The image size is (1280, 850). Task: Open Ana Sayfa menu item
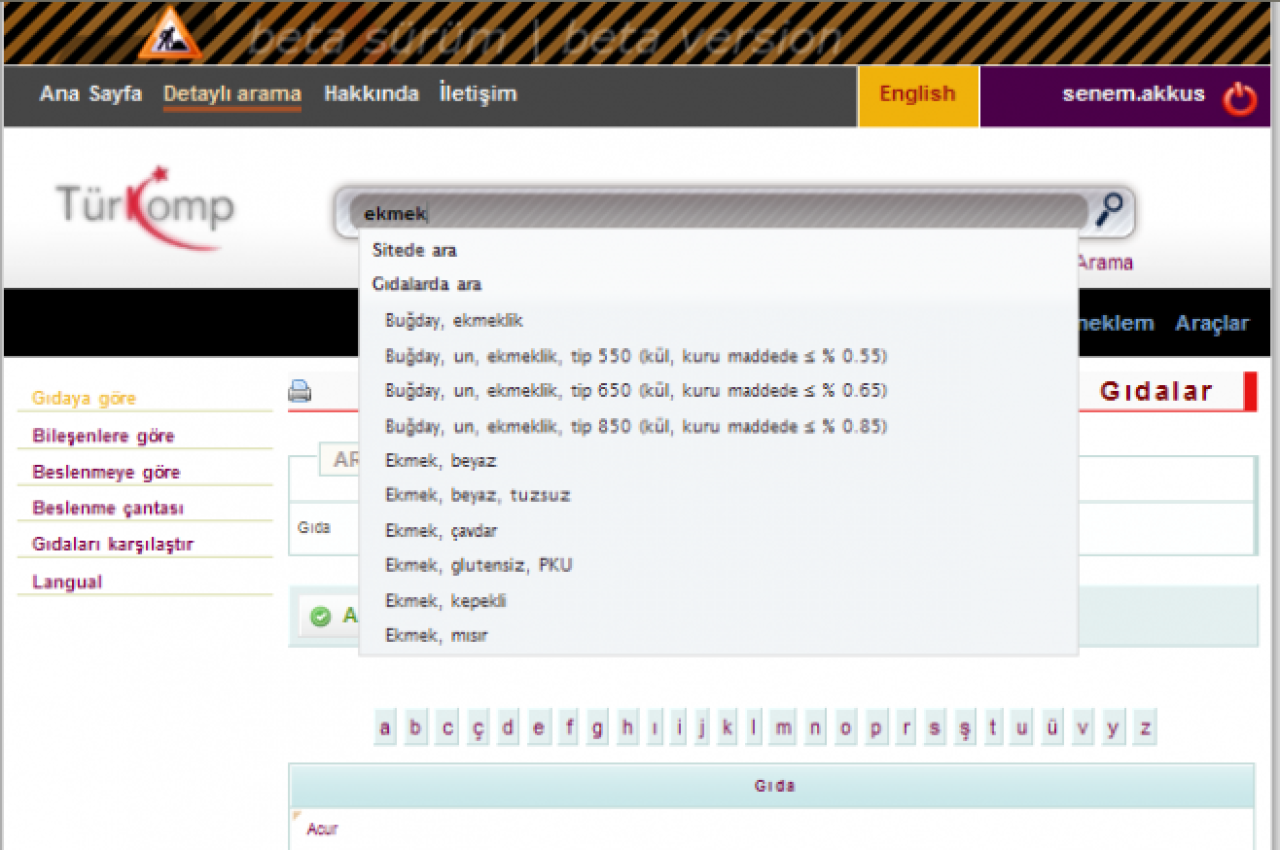(91, 94)
